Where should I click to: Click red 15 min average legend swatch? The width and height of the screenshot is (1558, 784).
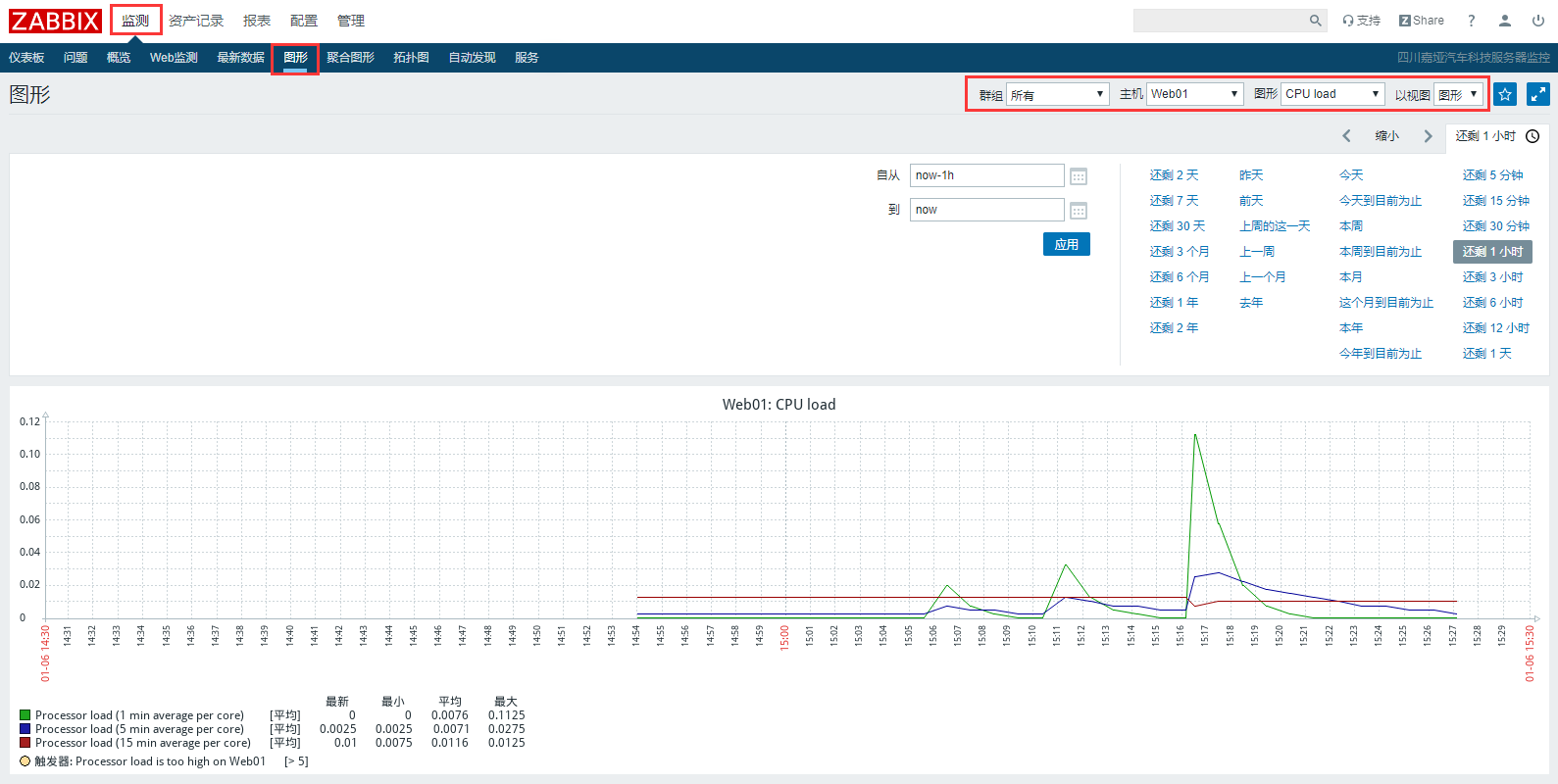click(25, 743)
